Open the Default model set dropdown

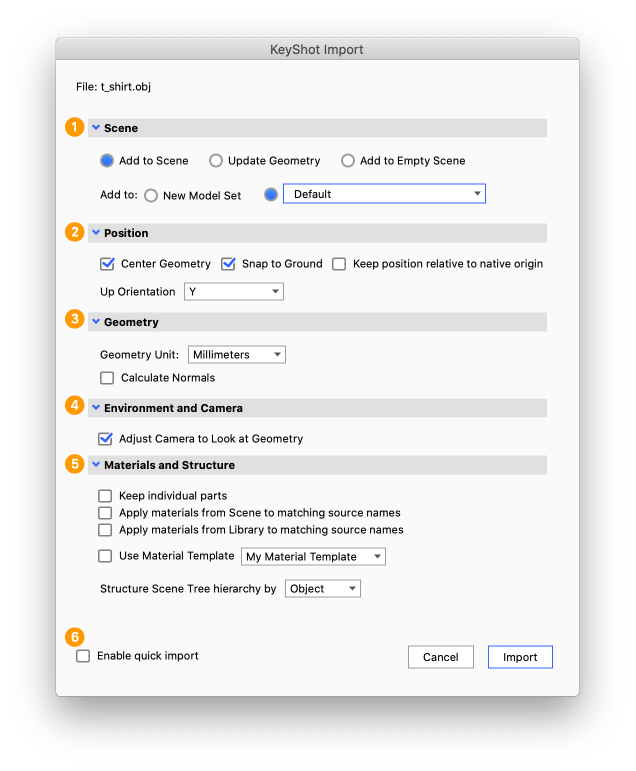[x=384, y=194]
